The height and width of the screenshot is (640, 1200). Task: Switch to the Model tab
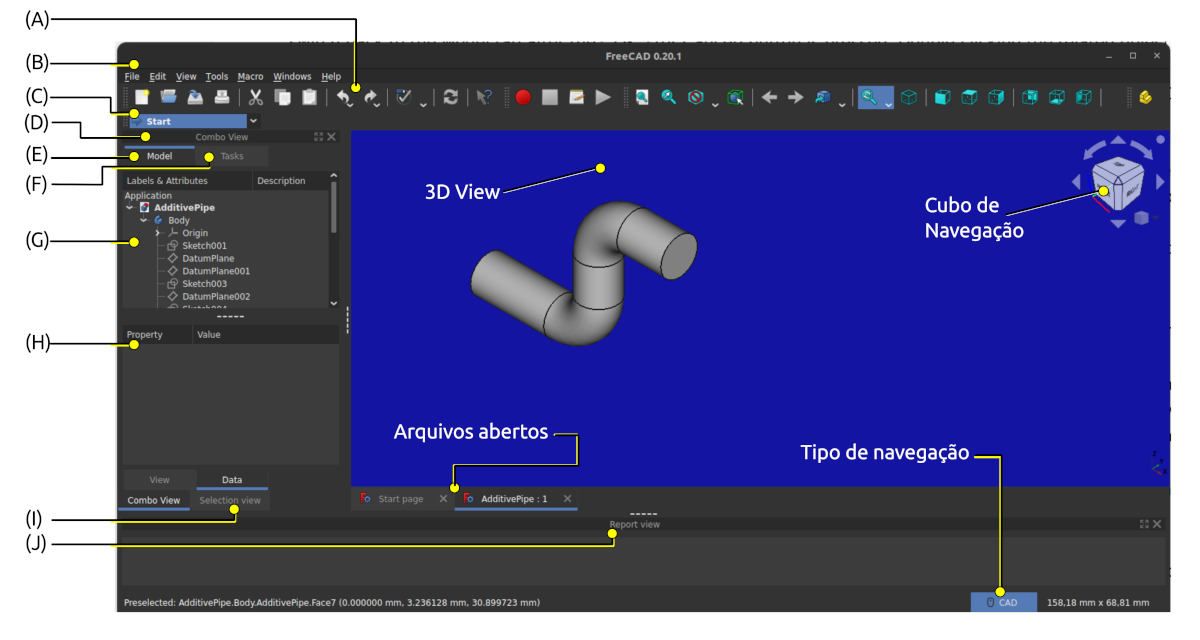click(159, 156)
